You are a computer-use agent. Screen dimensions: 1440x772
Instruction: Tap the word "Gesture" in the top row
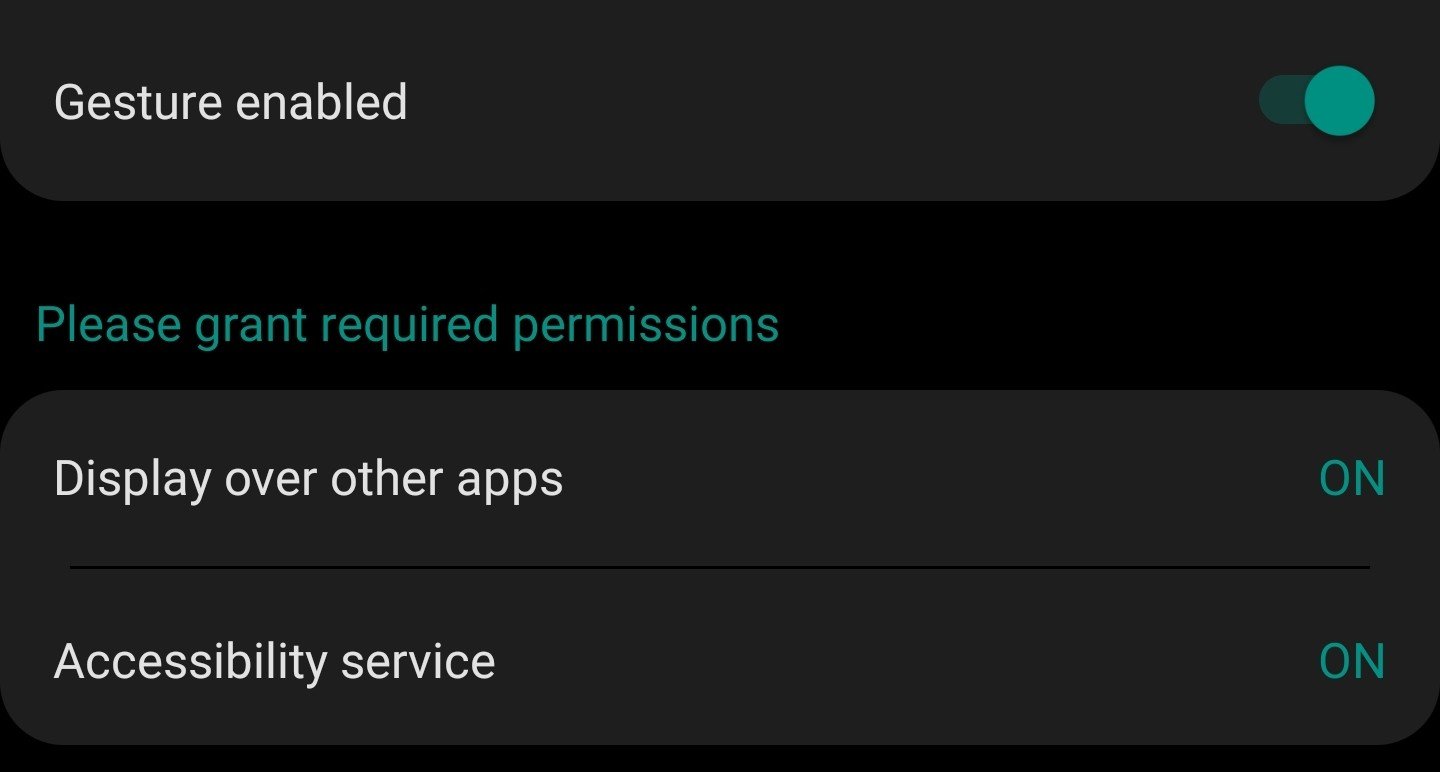coord(138,102)
